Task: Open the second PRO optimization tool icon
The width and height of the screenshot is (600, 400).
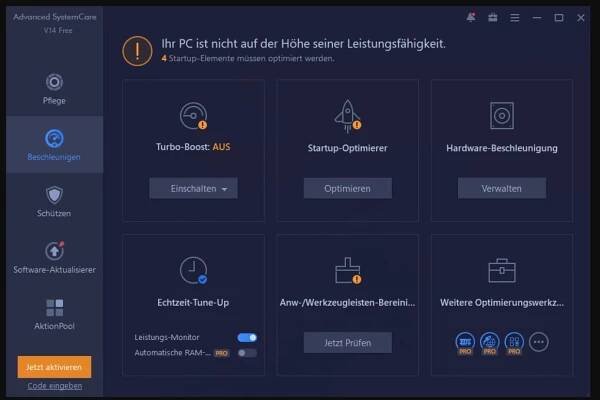Action: coord(489,343)
